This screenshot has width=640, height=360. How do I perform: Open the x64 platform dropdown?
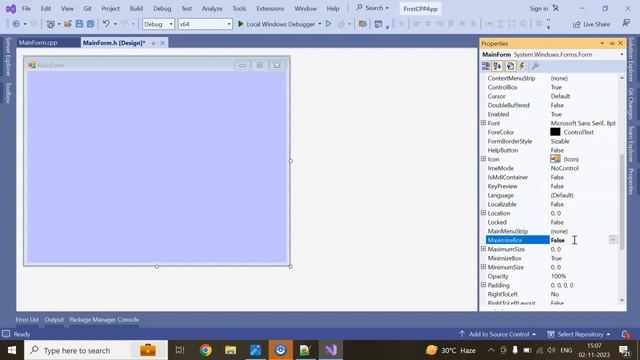point(229,24)
